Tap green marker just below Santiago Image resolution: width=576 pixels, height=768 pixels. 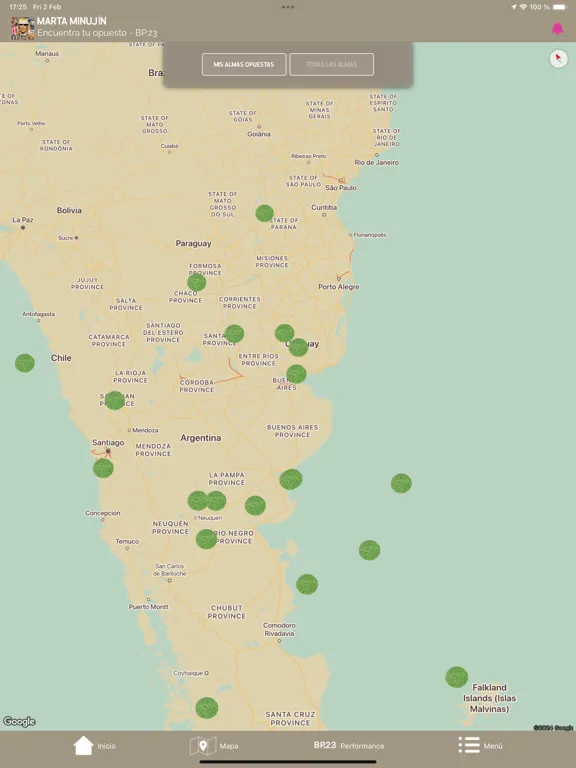pyautogui.click(x=103, y=468)
